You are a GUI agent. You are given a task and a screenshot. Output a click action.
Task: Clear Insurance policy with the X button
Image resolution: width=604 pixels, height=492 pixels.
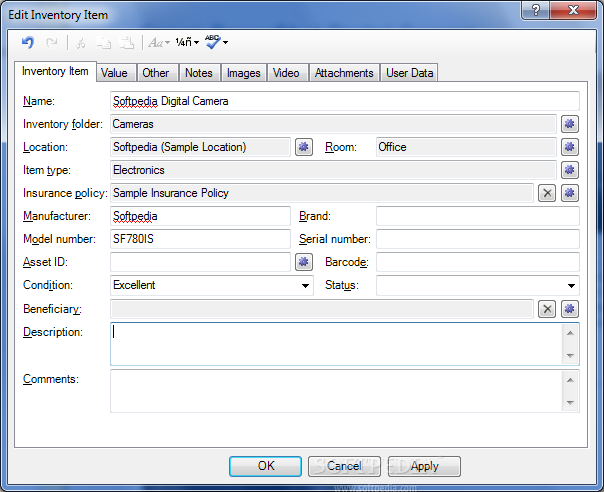pos(547,193)
